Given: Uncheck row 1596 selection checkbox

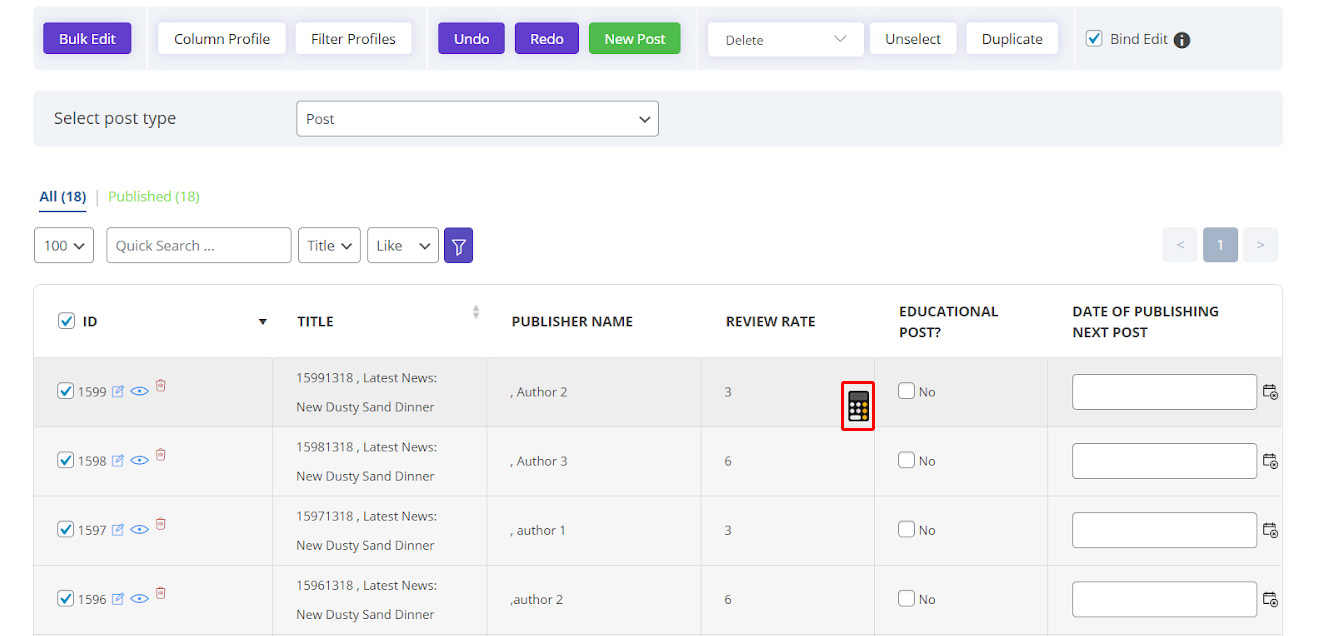Looking at the screenshot, I should (66, 598).
